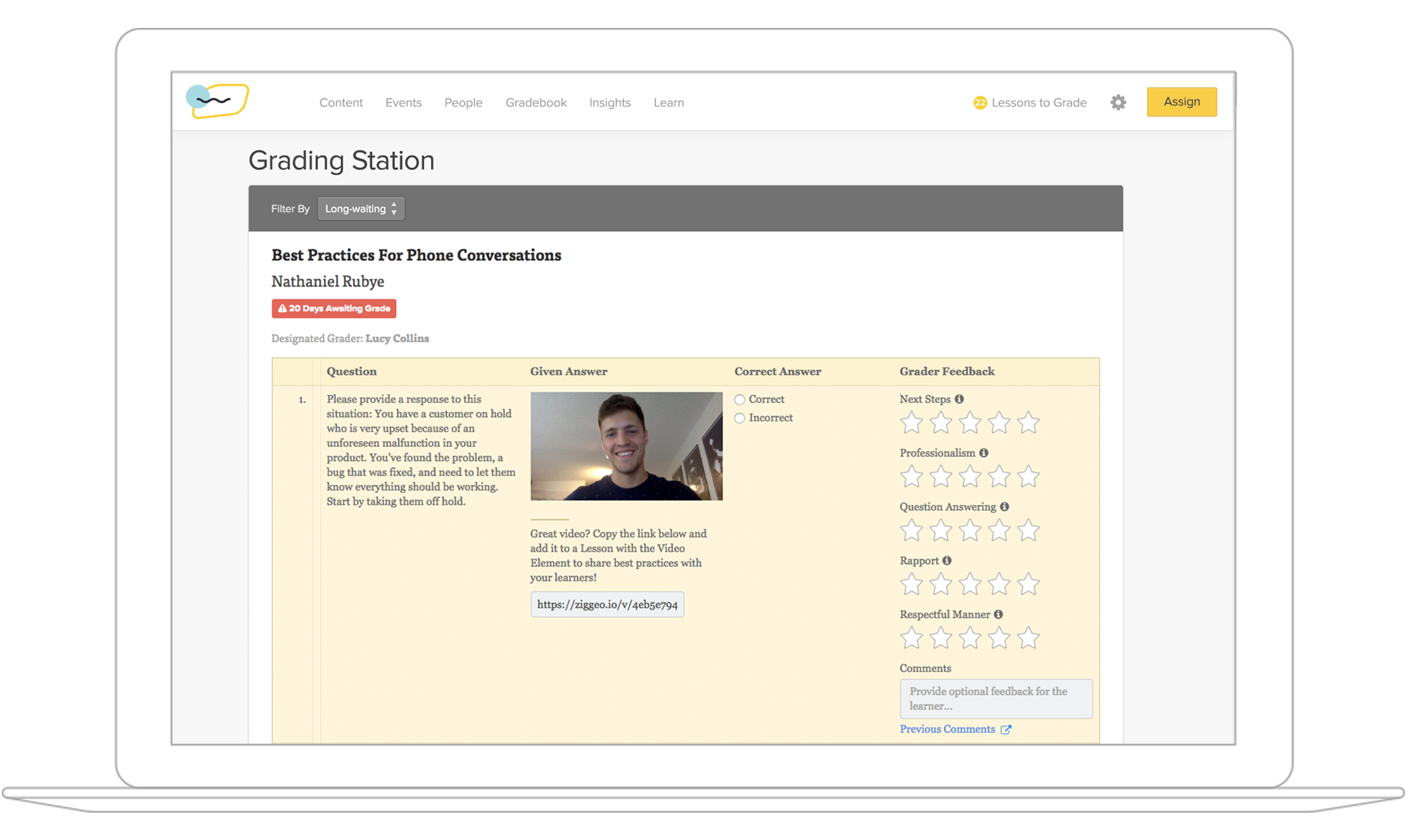Rate Question Answering one star
1408x840 pixels.
pyautogui.click(x=911, y=530)
